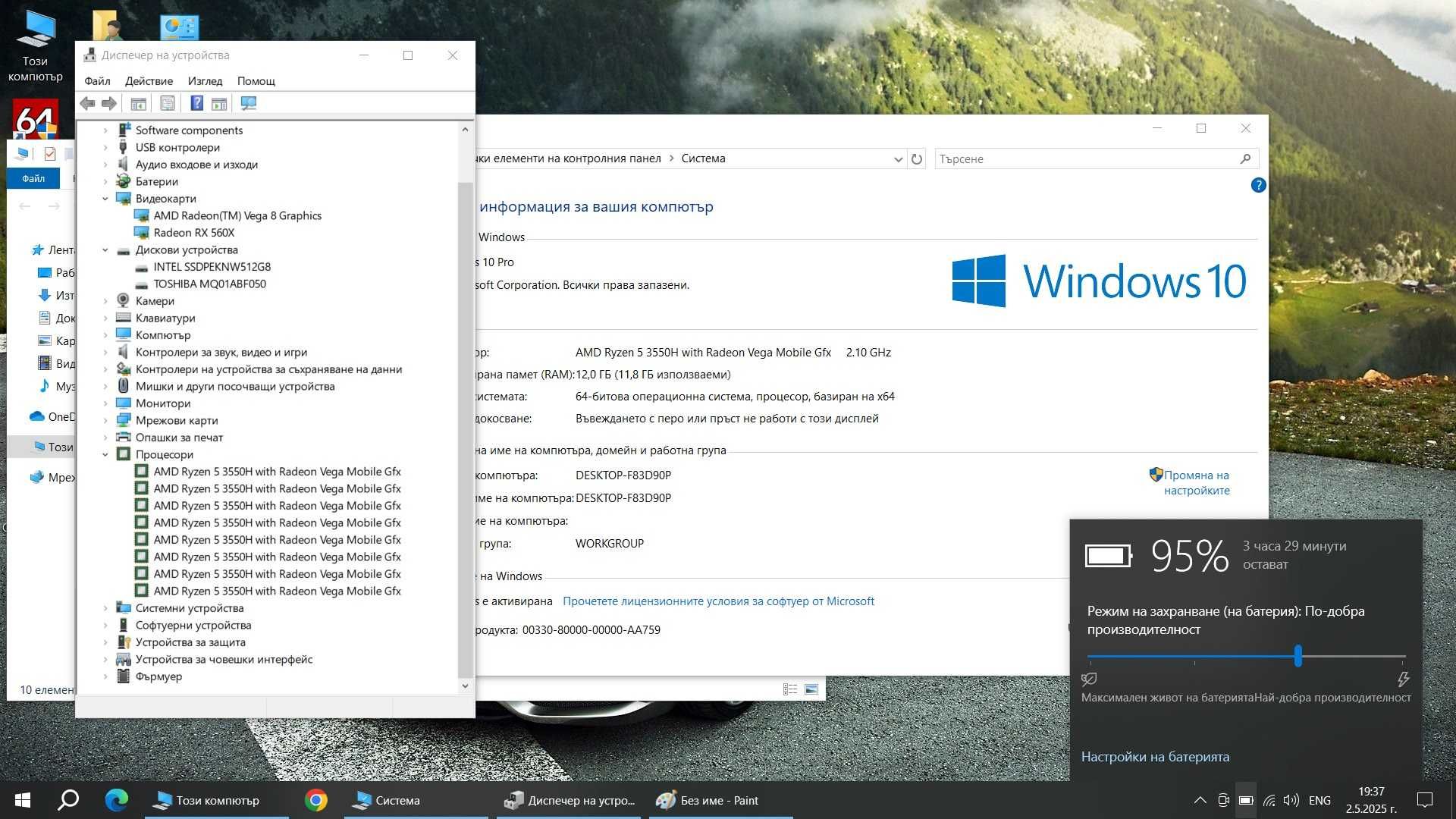
Task: Show hidden tray icons chevron
Action: (1200, 800)
